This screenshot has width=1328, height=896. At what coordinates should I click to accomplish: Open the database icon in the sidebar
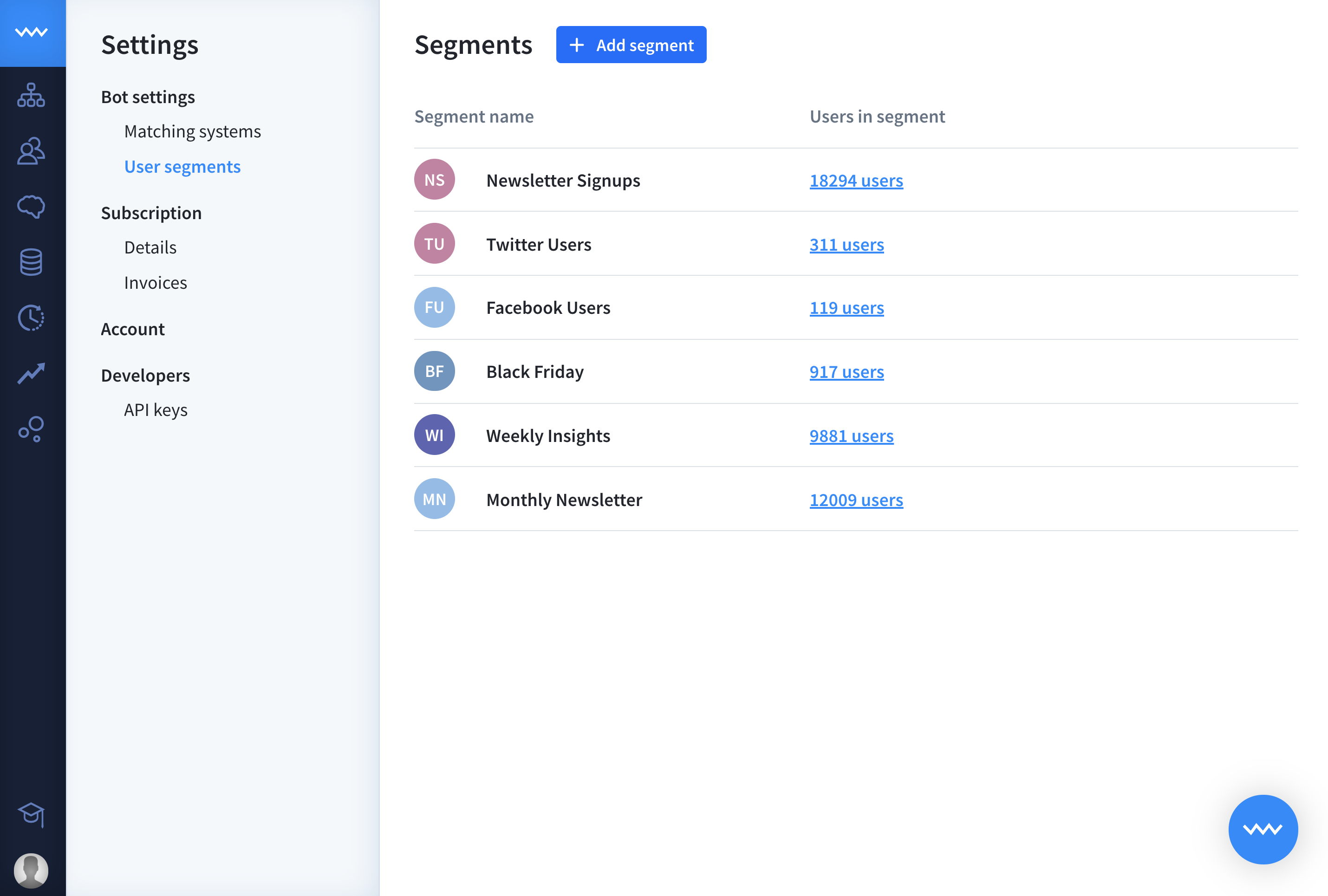(x=32, y=262)
